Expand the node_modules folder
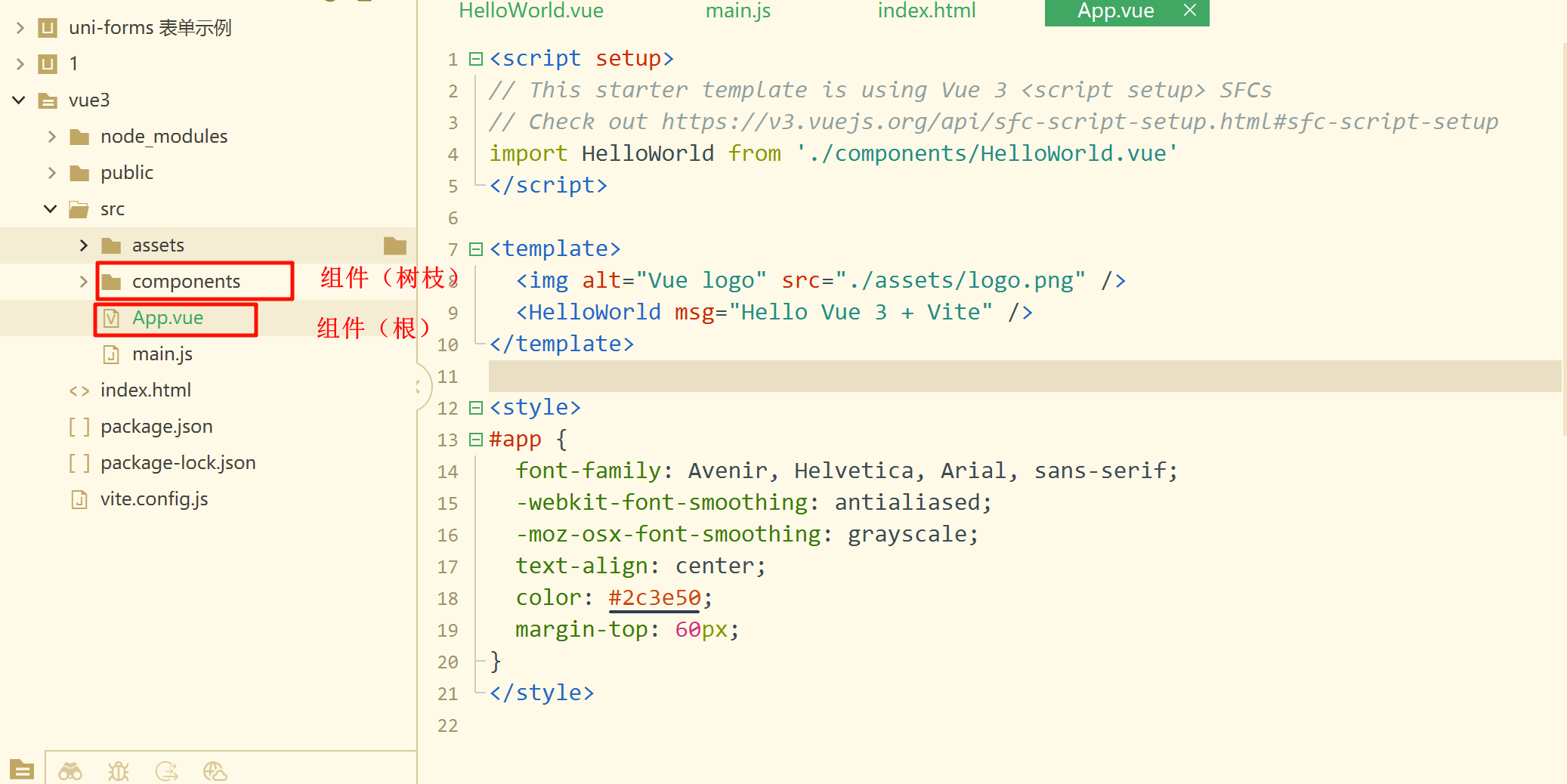The image size is (1567, 784). click(x=52, y=137)
